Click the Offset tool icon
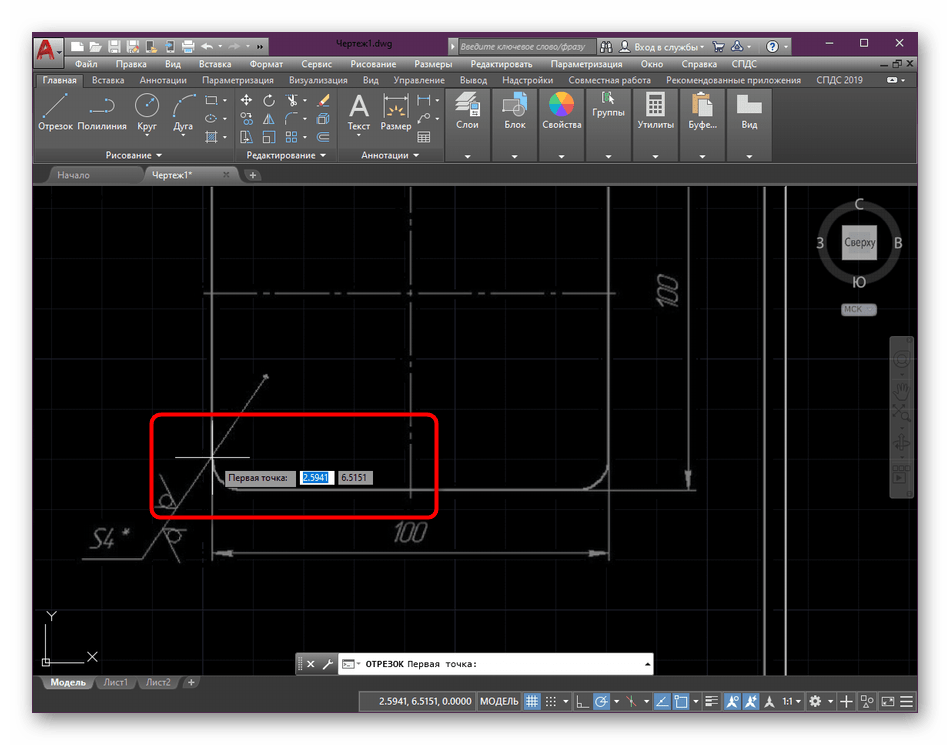This screenshot has height=745, width=950. [x=323, y=137]
